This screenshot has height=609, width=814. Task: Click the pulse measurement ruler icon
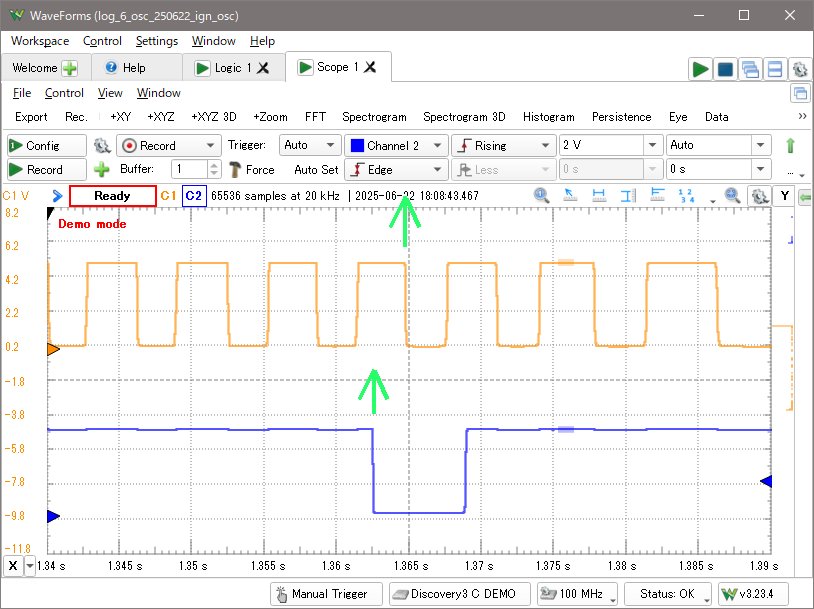coord(657,195)
